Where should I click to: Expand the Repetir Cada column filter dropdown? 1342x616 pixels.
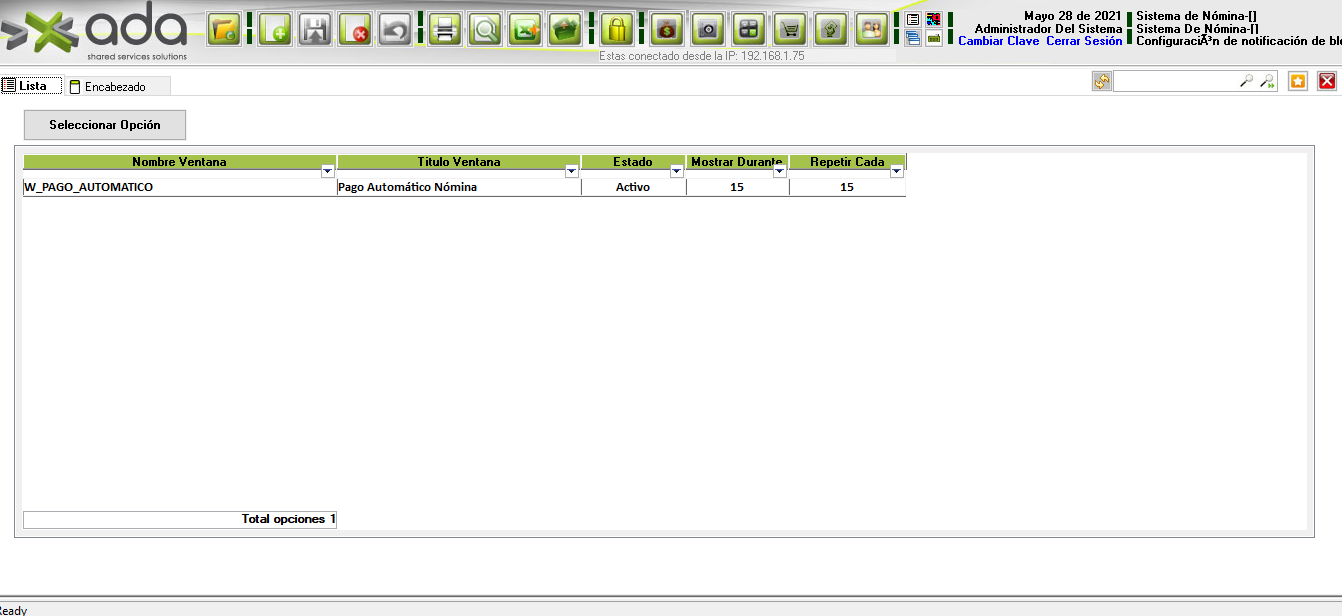pyautogui.click(x=896, y=172)
